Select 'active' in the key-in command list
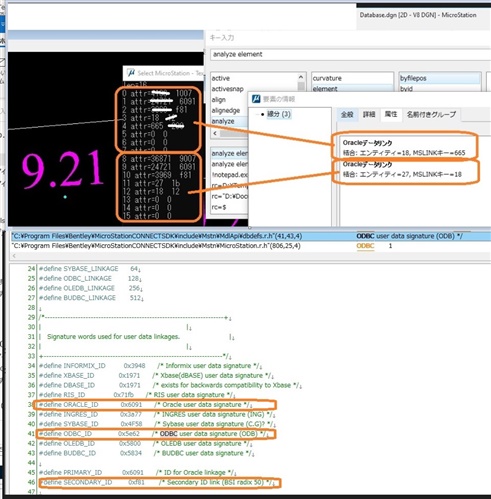This screenshot has width=491, height=499. click(221, 78)
